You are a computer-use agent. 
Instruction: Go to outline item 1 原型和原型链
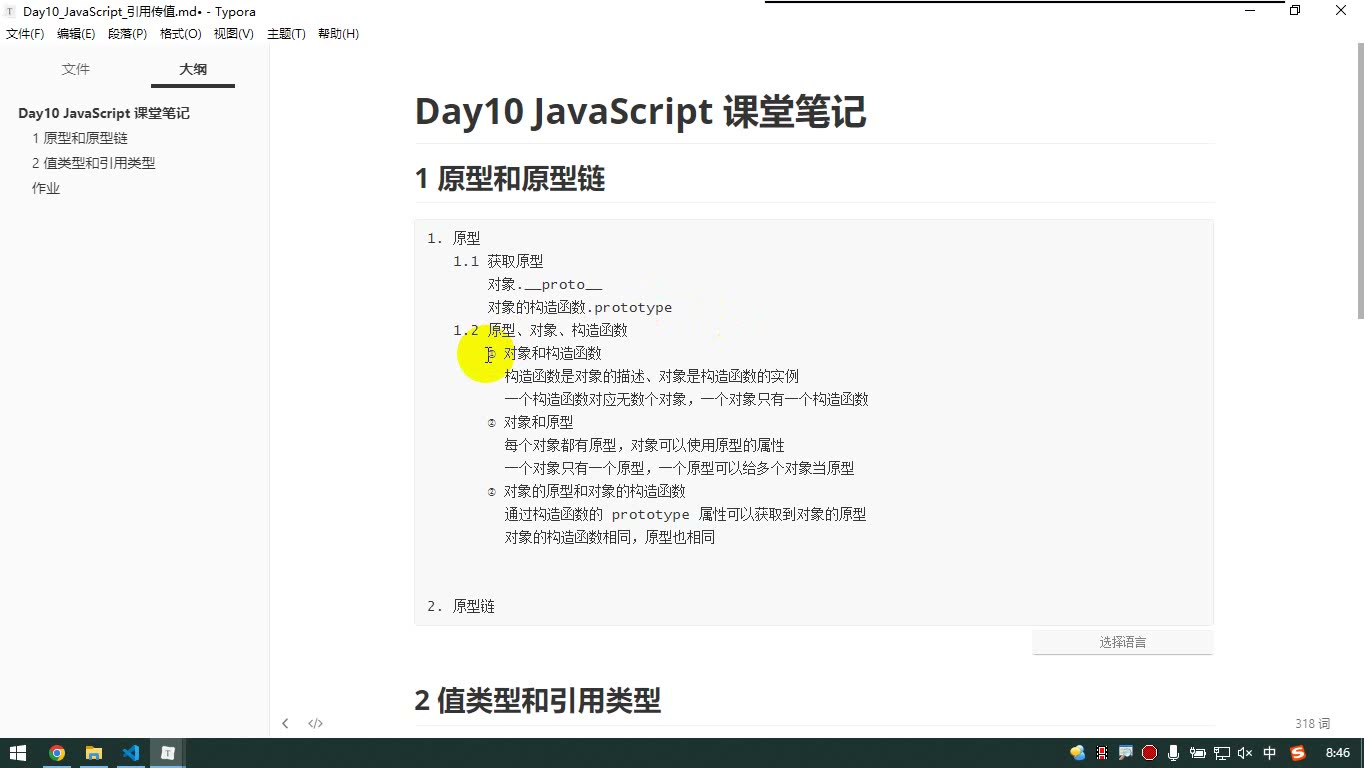click(80, 138)
